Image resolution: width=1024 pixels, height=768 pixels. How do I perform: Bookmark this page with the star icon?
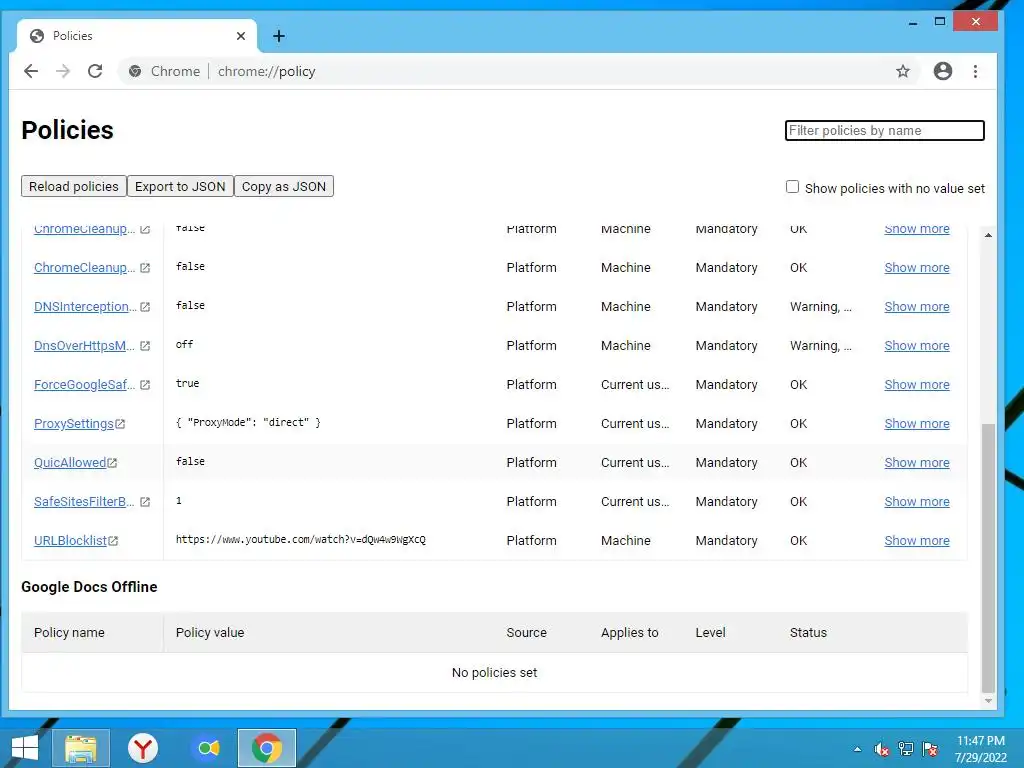[x=903, y=71]
